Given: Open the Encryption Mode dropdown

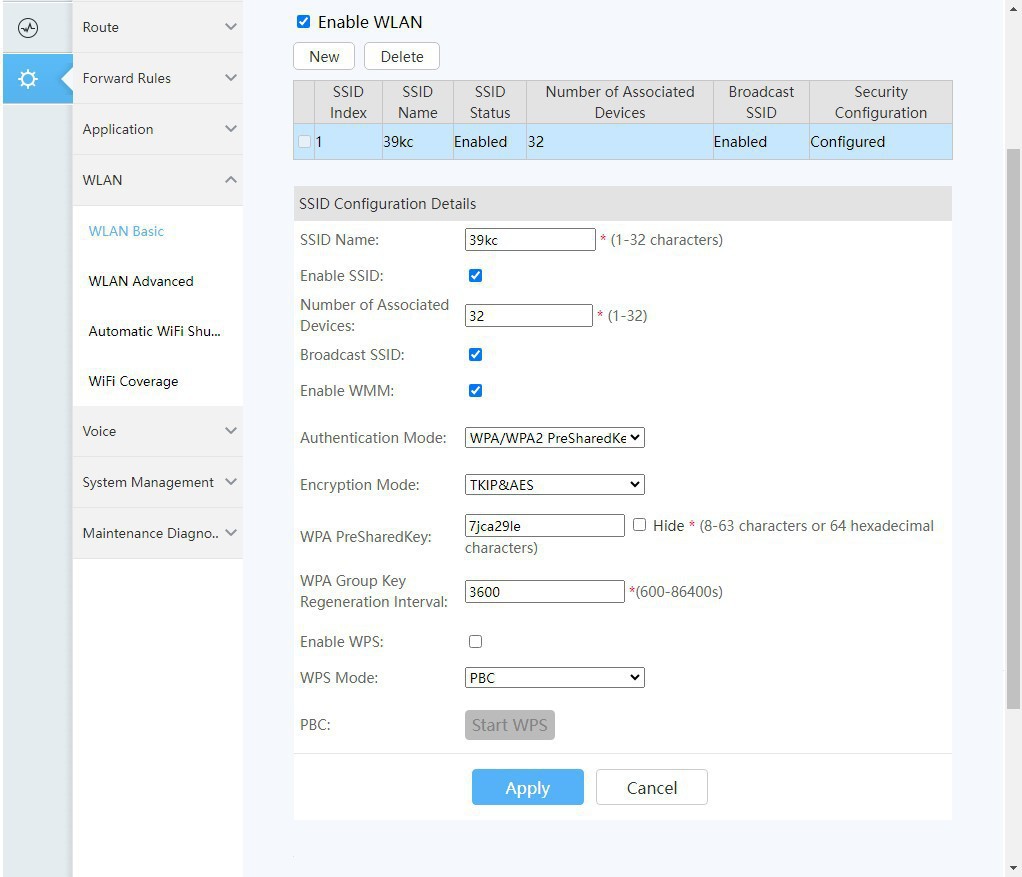Looking at the screenshot, I should click(554, 485).
